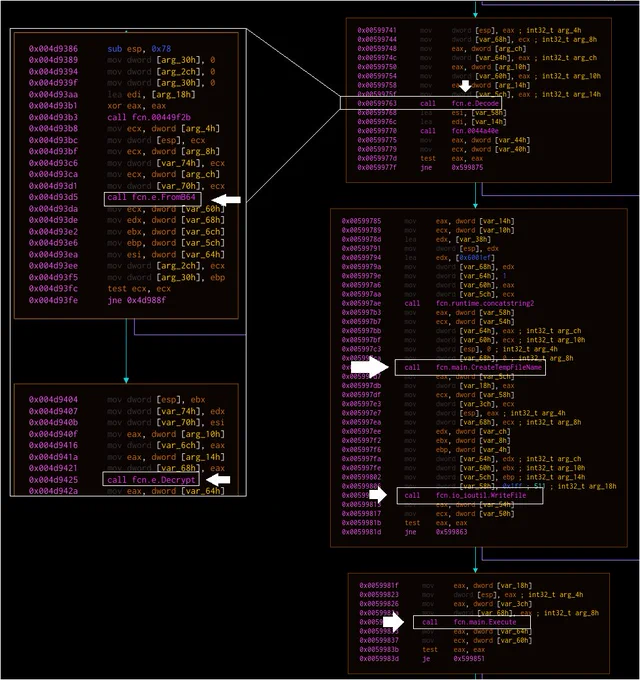Viewport: 640px width, 680px height.
Task: Select address 0x004d940f
Action: coord(53,434)
